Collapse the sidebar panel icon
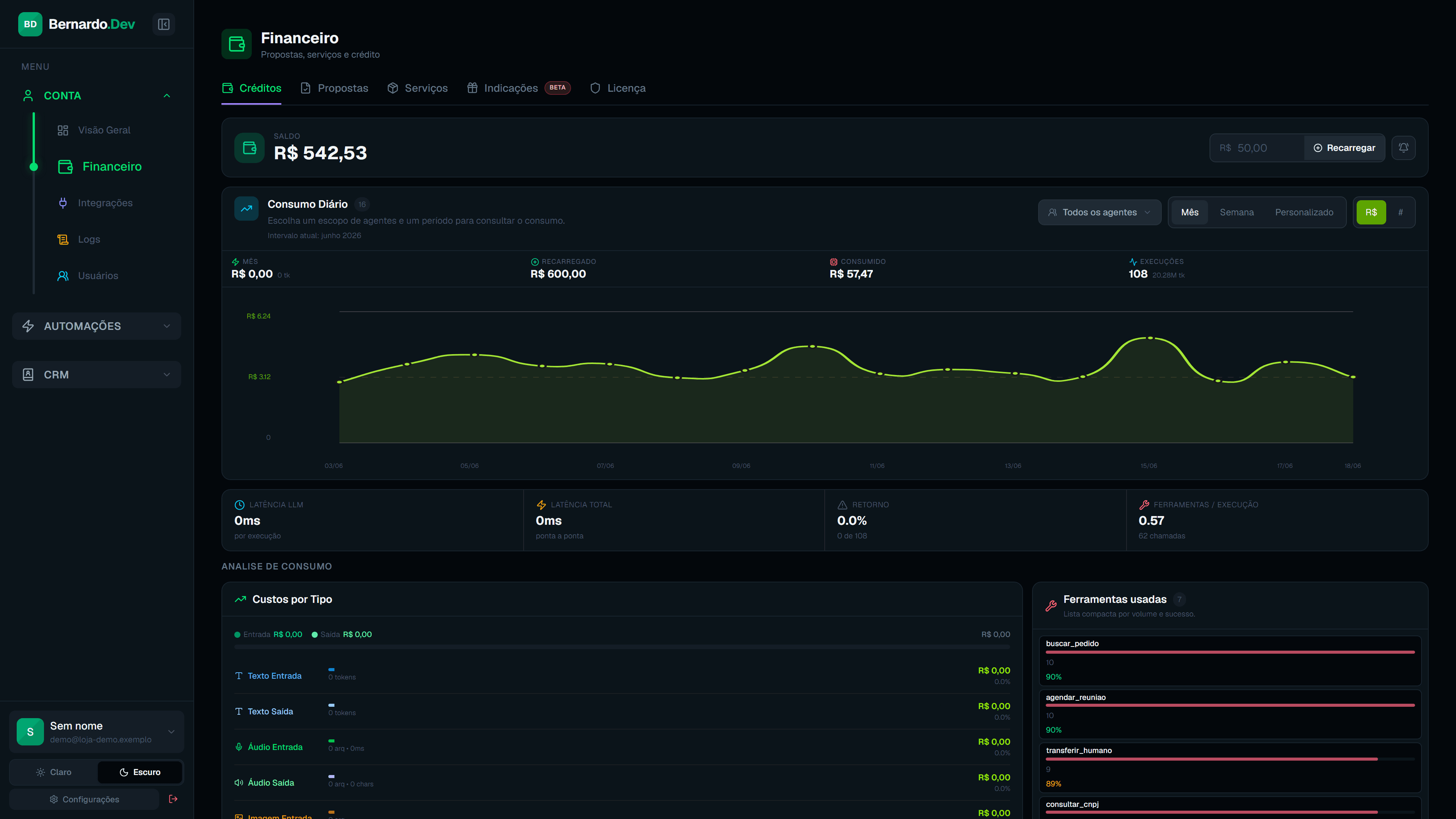This screenshot has width=1456, height=819. (164, 24)
